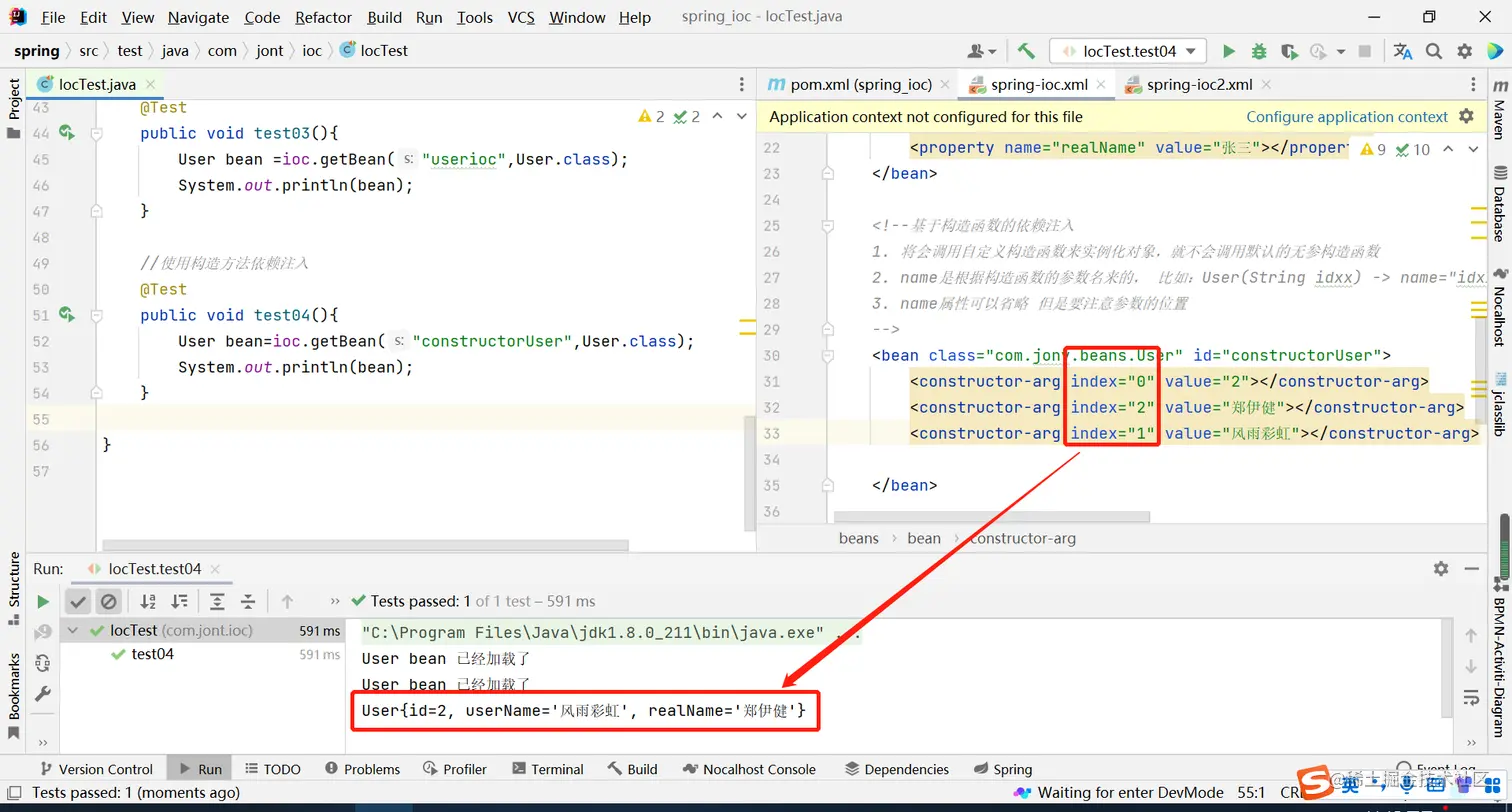Viewport: 1512px width, 812px height.
Task: Click the 'ioc' breadcrumb in navigation bar
Action: (312, 51)
